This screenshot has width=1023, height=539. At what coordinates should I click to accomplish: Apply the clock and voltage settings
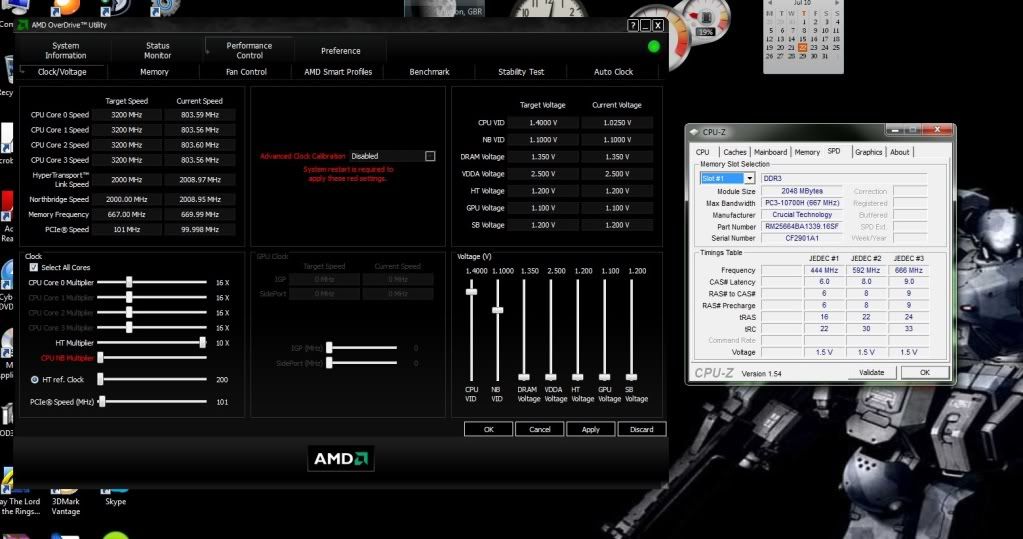[590, 429]
